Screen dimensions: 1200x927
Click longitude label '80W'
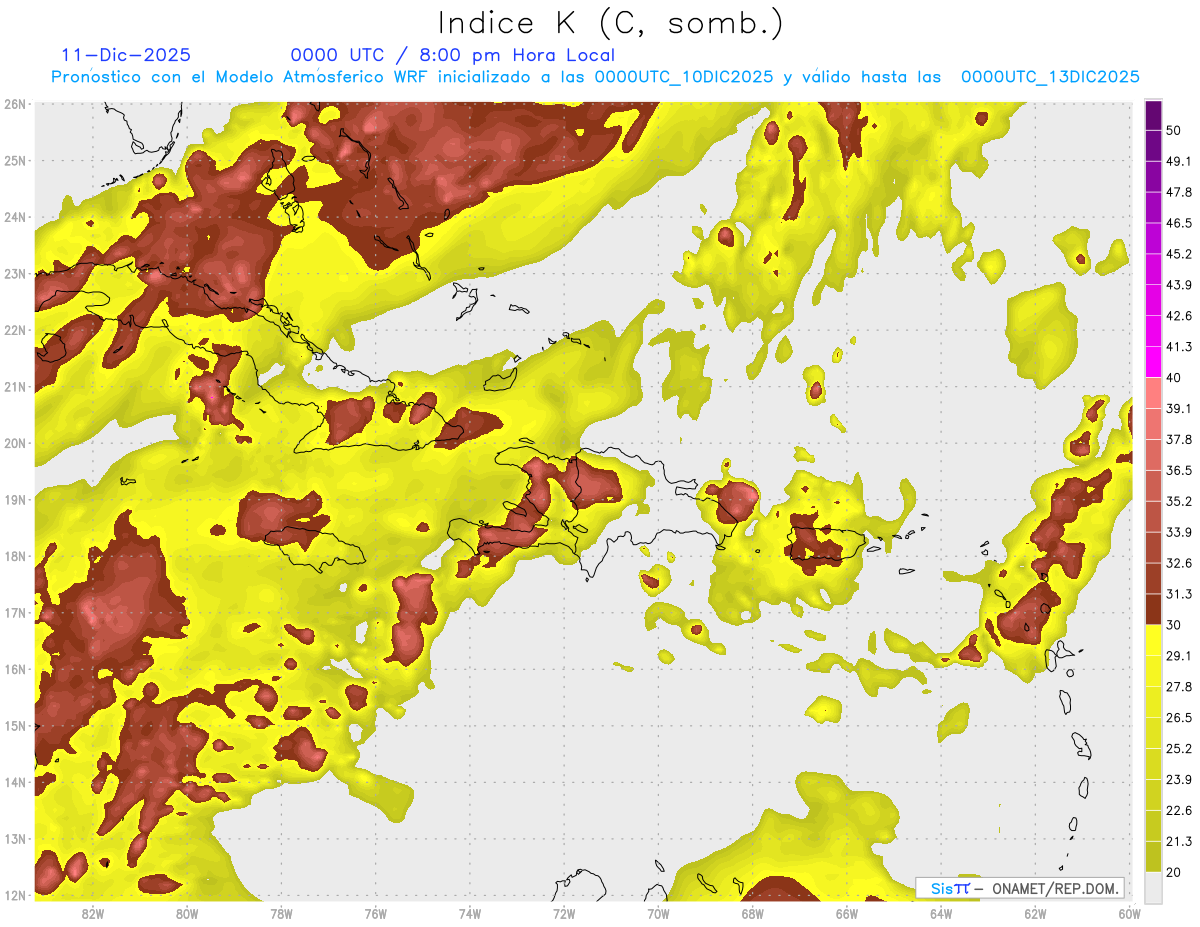coord(187,913)
